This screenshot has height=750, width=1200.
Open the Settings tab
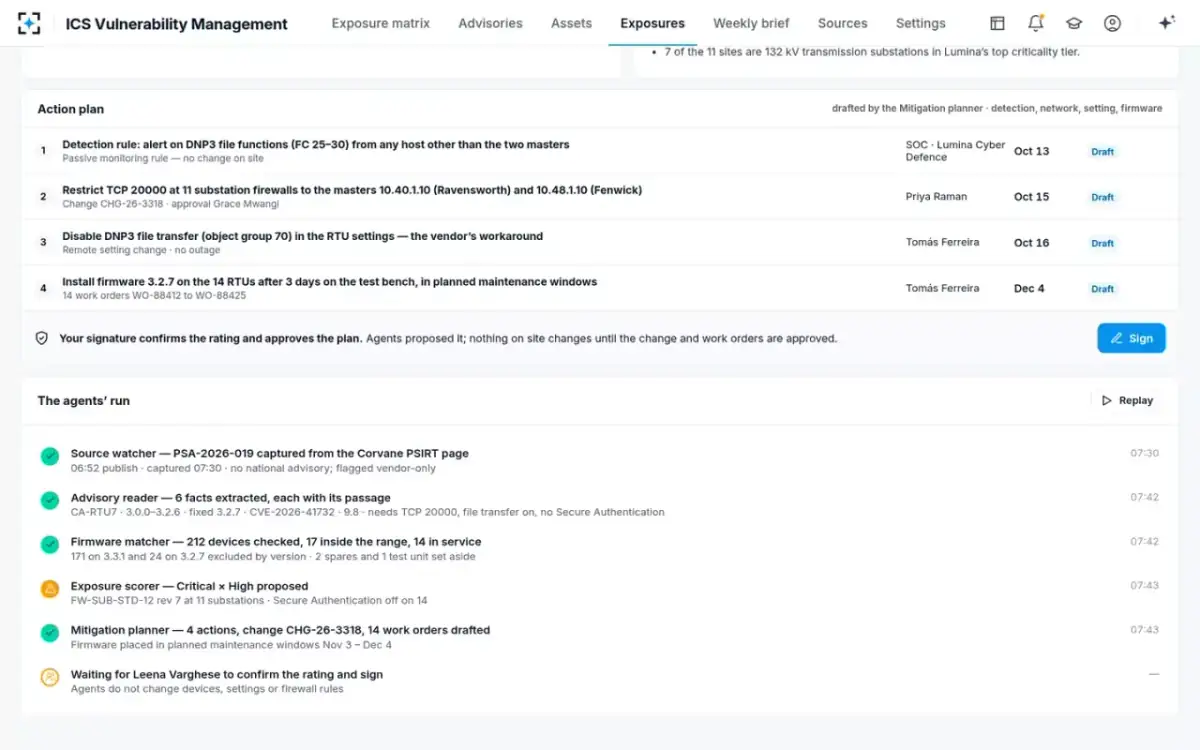click(x=920, y=23)
